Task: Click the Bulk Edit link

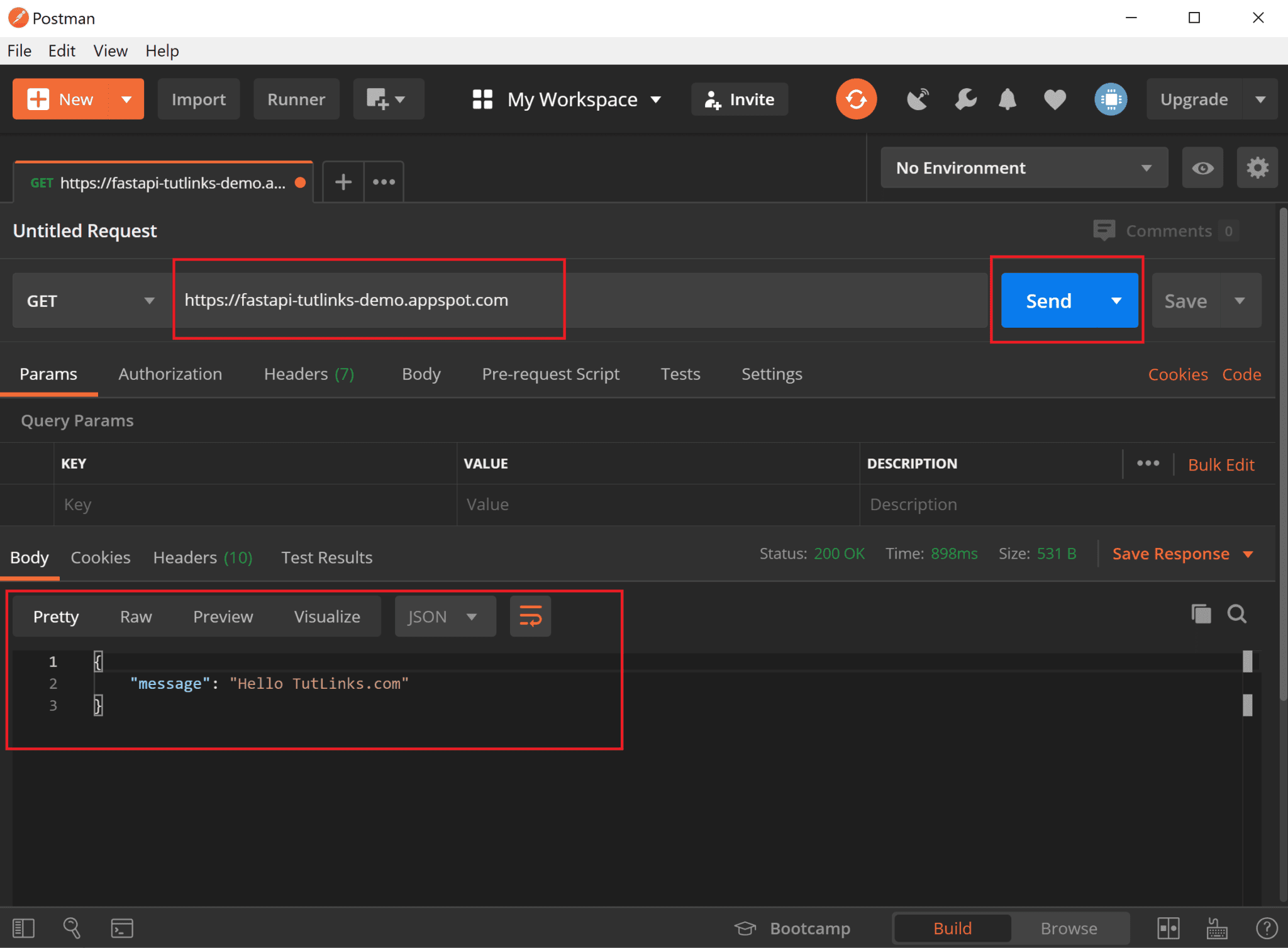Action: click(x=1221, y=465)
